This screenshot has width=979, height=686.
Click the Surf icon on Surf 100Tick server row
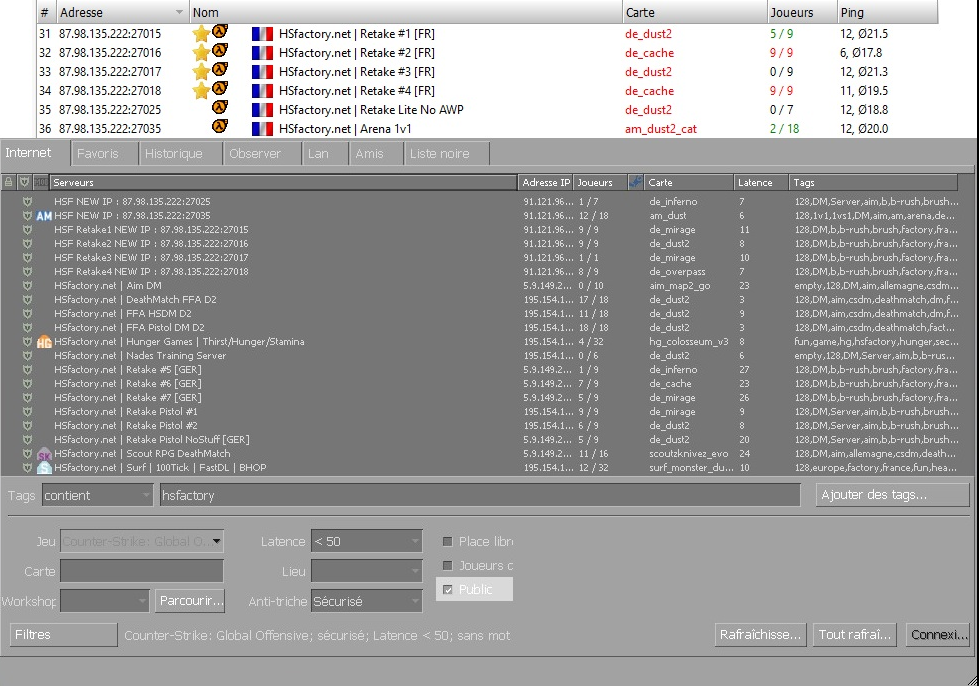[x=44, y=468]
